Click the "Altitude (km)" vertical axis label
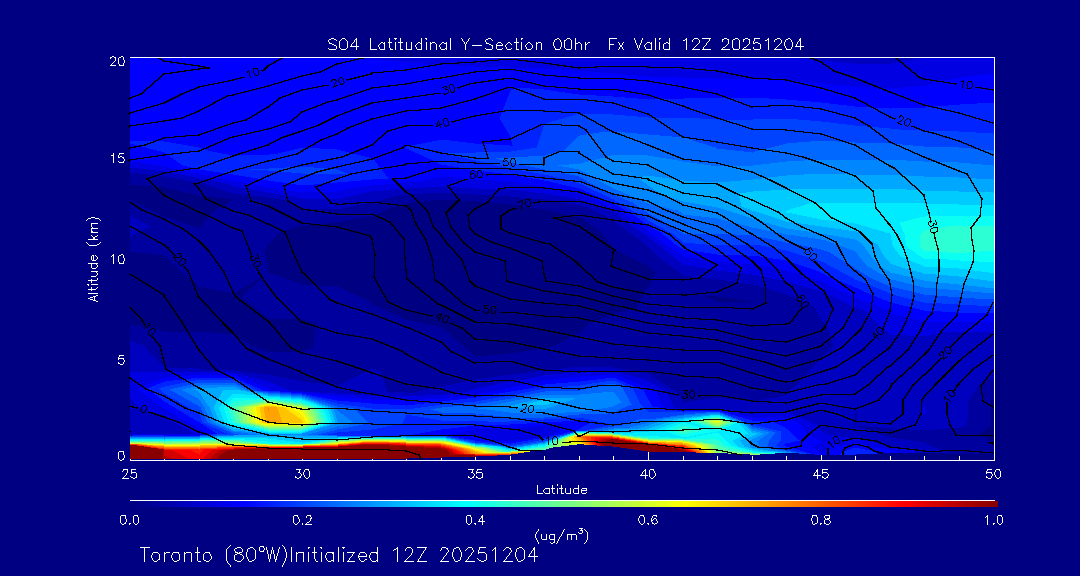This screenshot has width=1080, height=576. pos(93,259)
